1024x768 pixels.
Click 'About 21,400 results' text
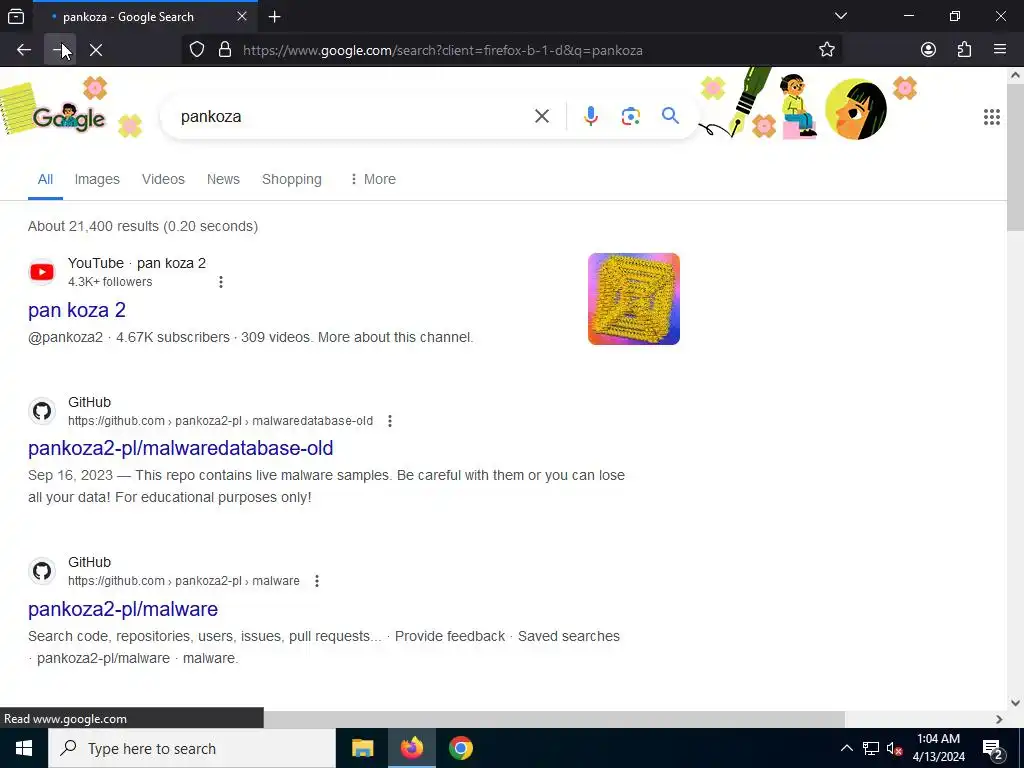pyautogui.click(x=93, y=226)
